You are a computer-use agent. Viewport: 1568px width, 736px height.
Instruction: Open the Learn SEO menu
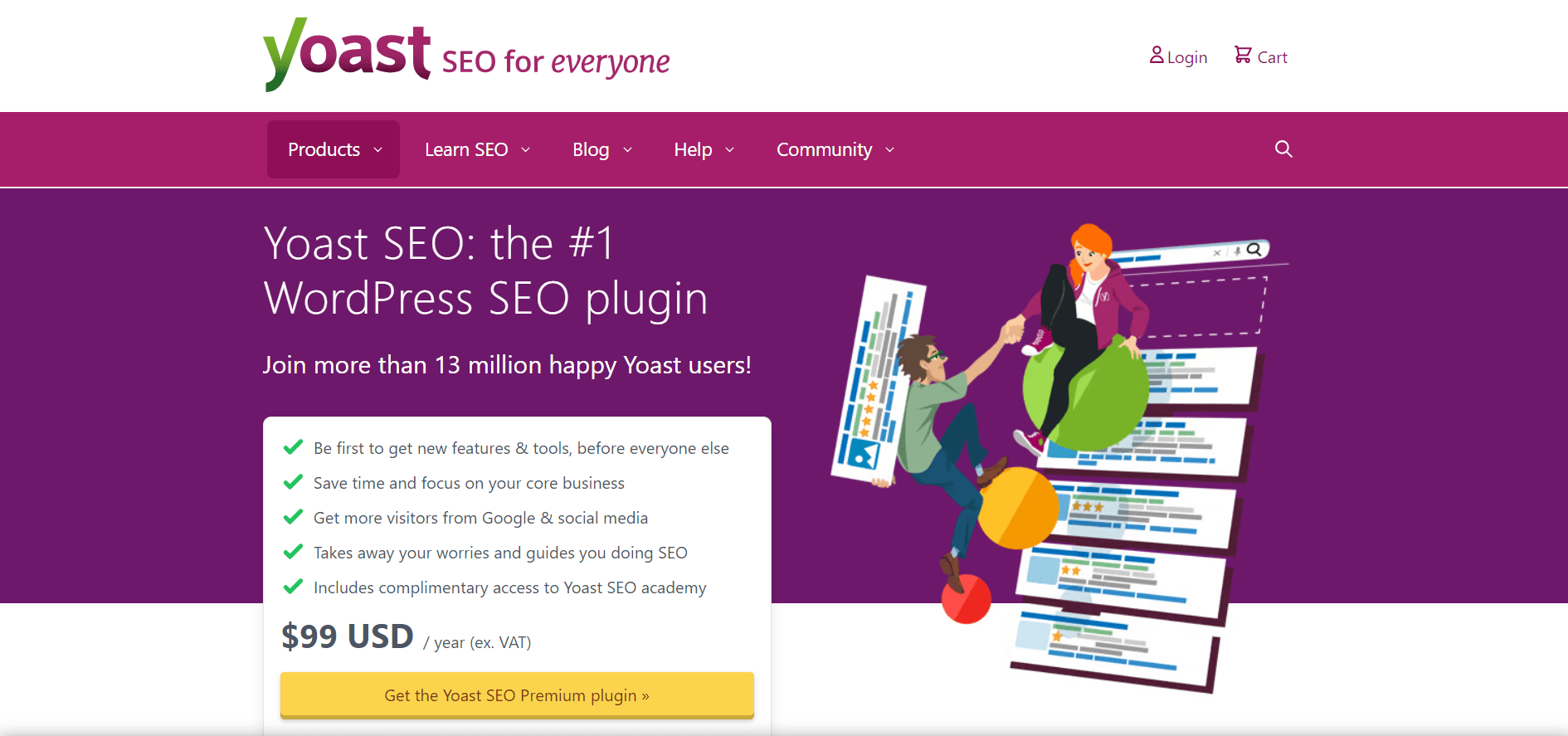(477, 149)
